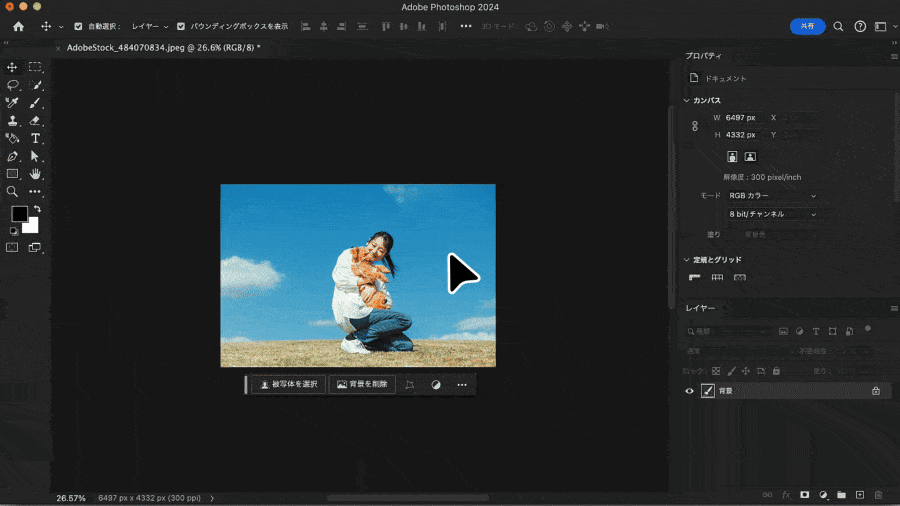Select the Eyedropper tool
The width and height of the screenshot is (900, 506).
tap(12, 103)
